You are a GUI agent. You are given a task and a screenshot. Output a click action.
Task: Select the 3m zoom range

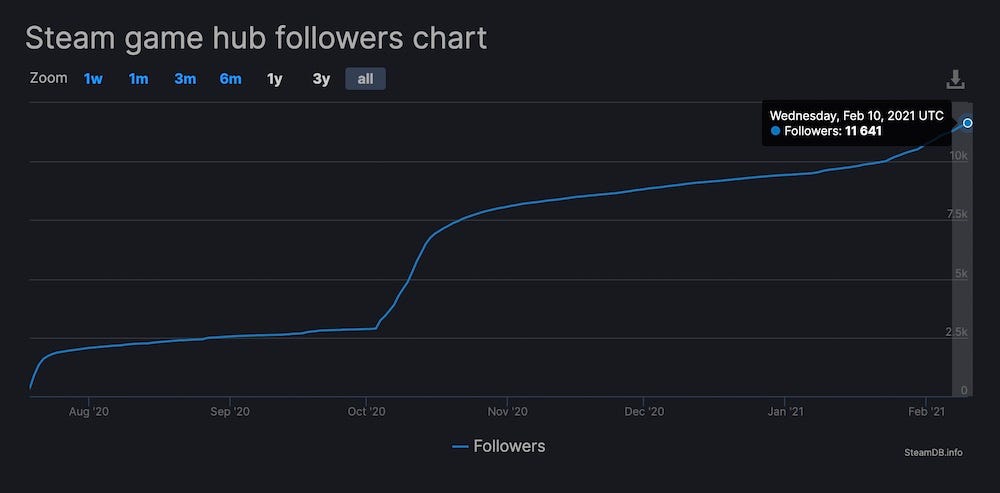(185, 79)
